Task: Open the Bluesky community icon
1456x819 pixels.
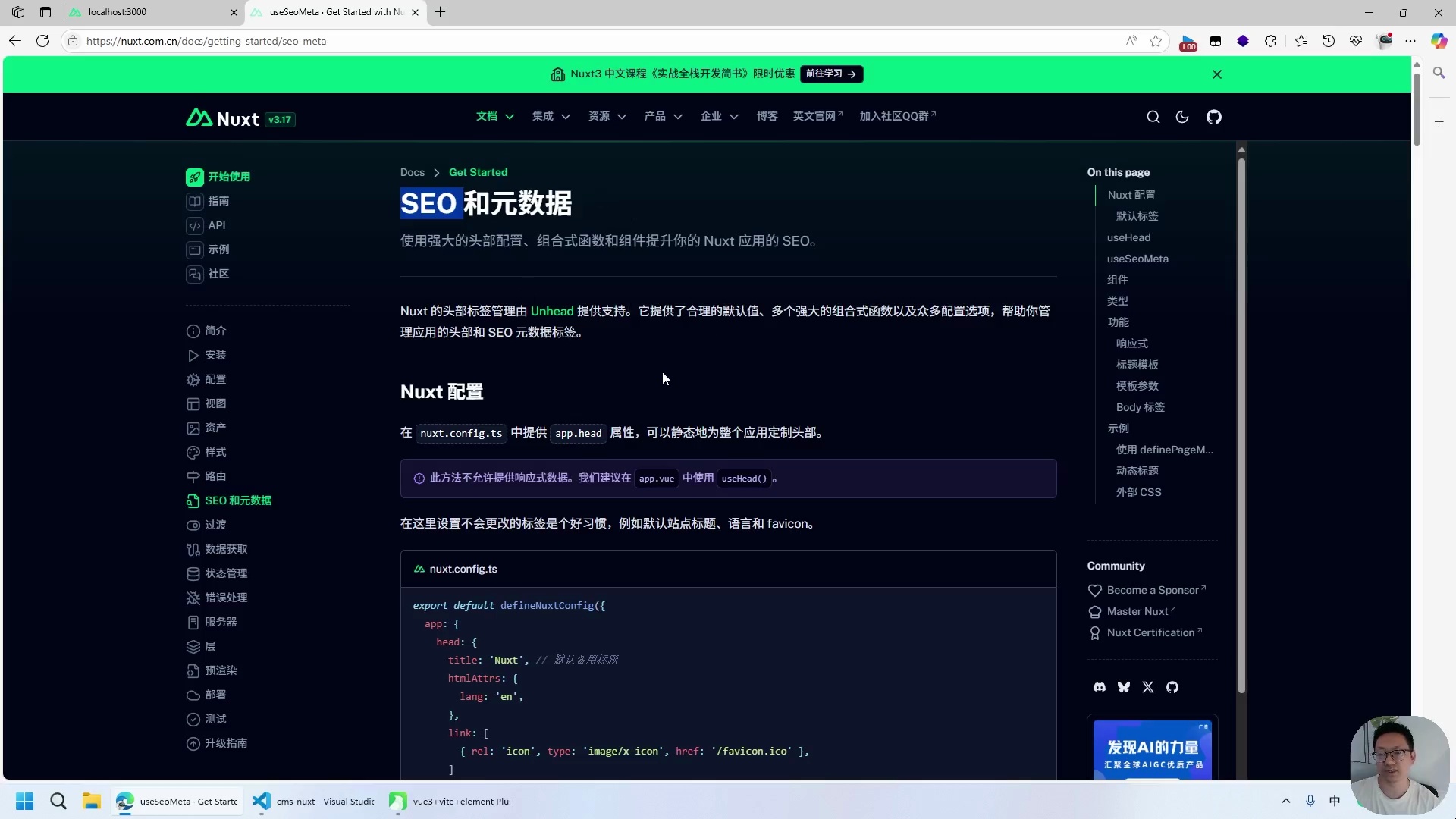Action: coord(1123,687)
